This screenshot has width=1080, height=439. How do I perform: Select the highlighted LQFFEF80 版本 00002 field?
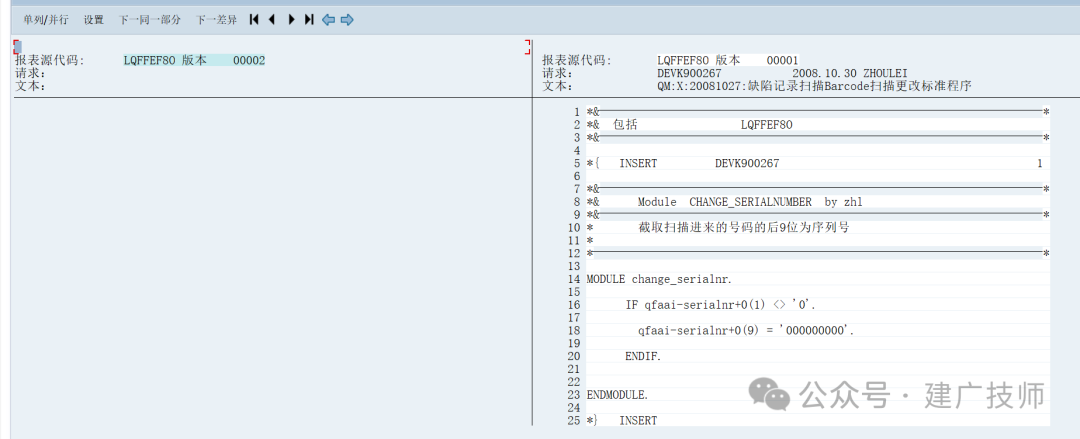click(x=194, y=61)
